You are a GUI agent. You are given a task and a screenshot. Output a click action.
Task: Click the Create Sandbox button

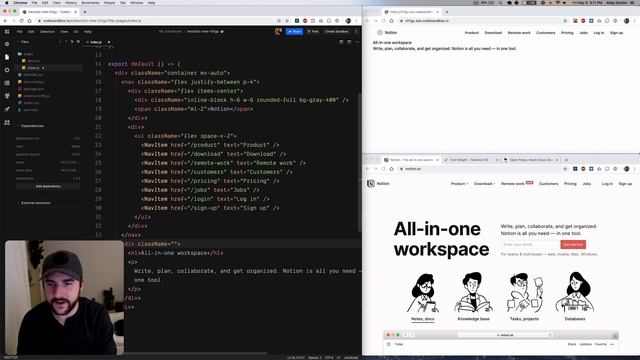(x=337, y=31)
